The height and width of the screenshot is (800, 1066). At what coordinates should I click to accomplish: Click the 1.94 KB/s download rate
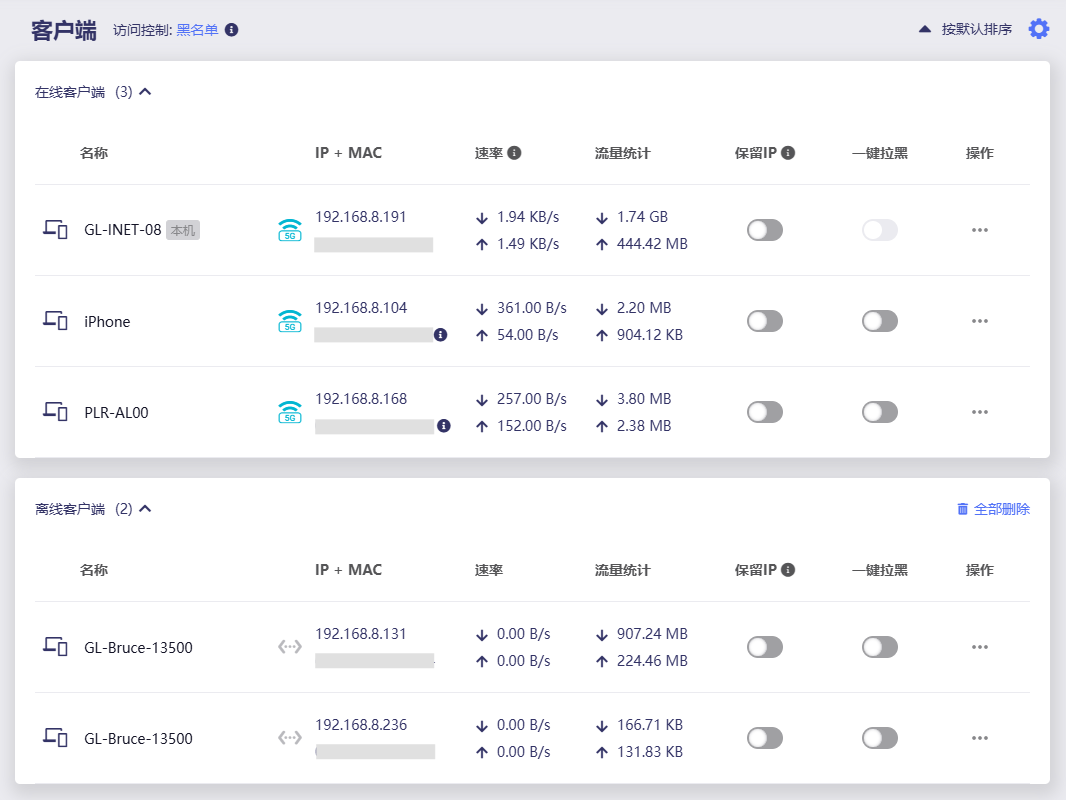tap(528, 217)
